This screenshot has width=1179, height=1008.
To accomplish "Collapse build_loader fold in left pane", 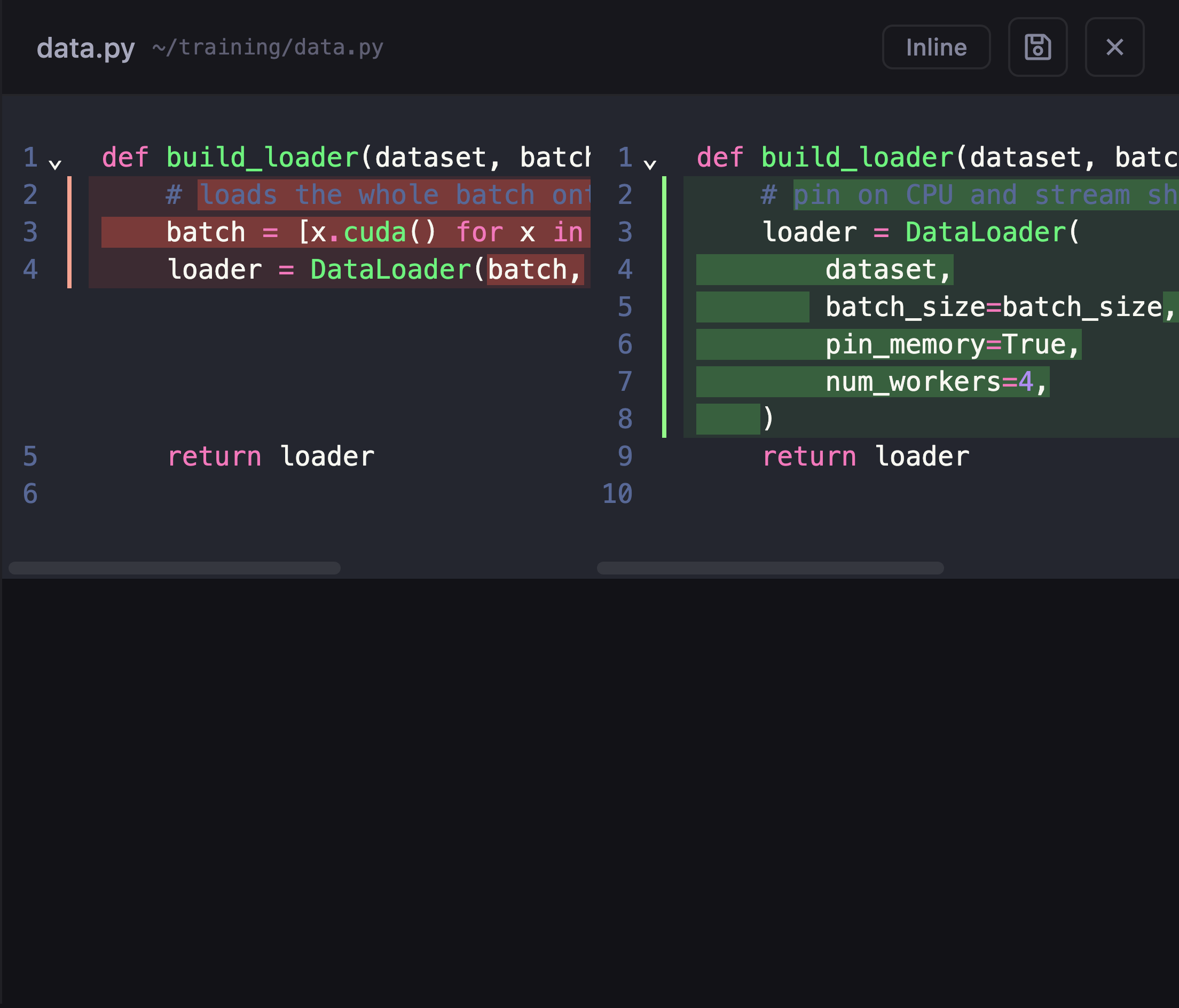I will point(55,164).
